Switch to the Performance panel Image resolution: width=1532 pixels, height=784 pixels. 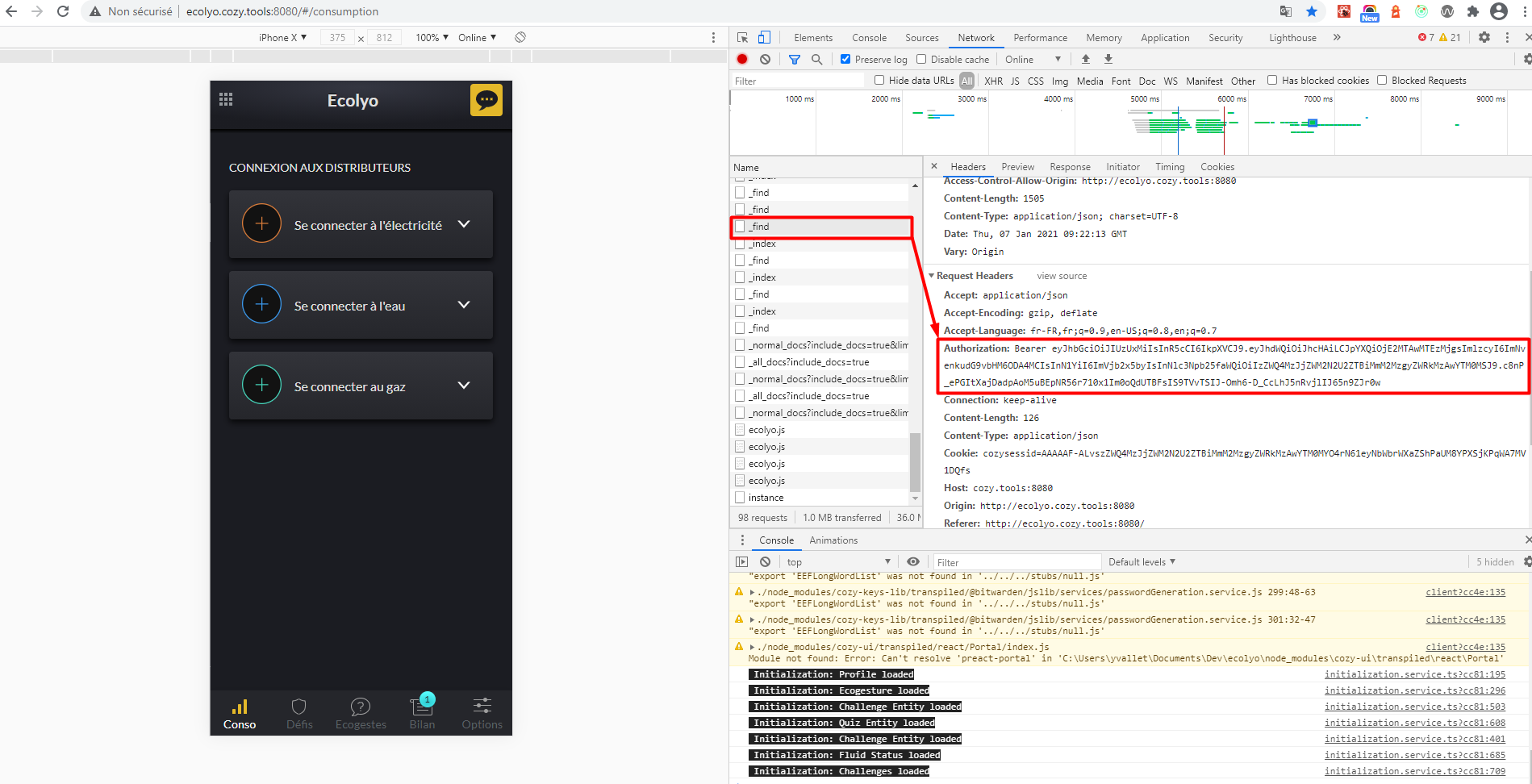[x=1041, y=38]
